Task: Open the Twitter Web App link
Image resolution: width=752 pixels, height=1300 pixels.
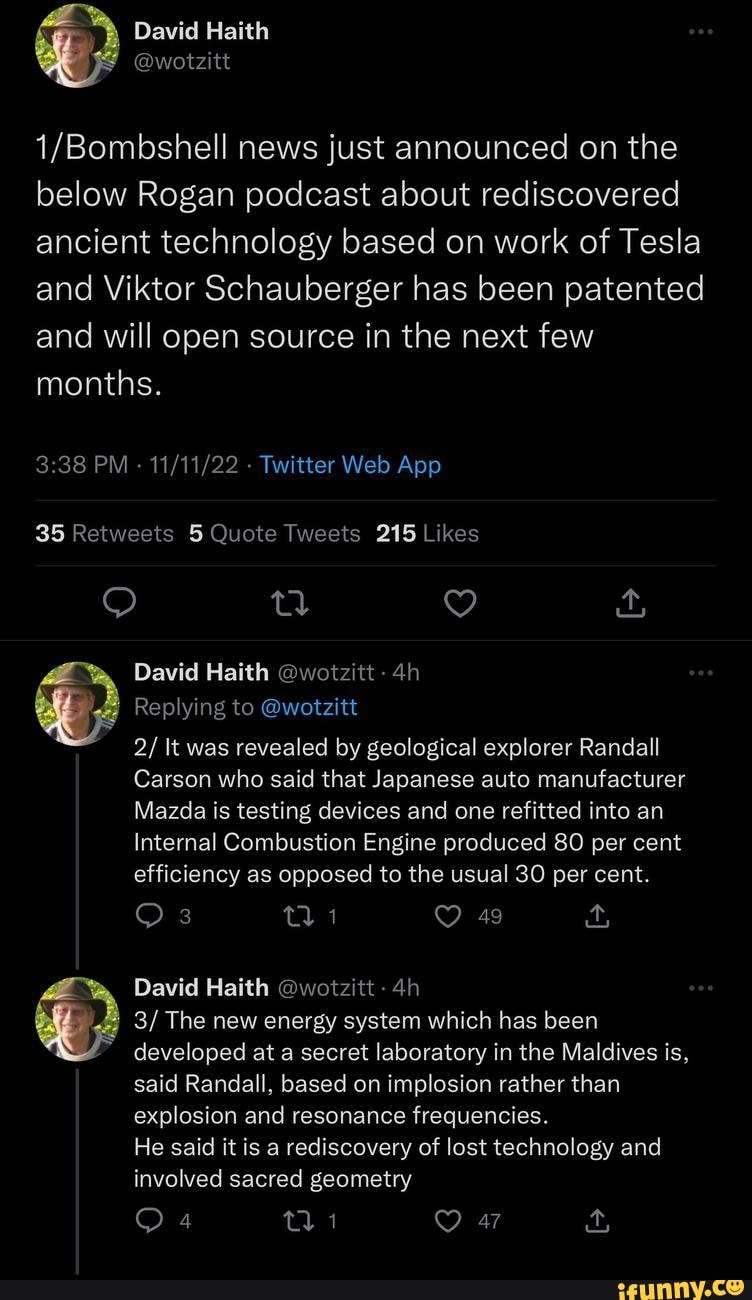Action: coord(349,465)
